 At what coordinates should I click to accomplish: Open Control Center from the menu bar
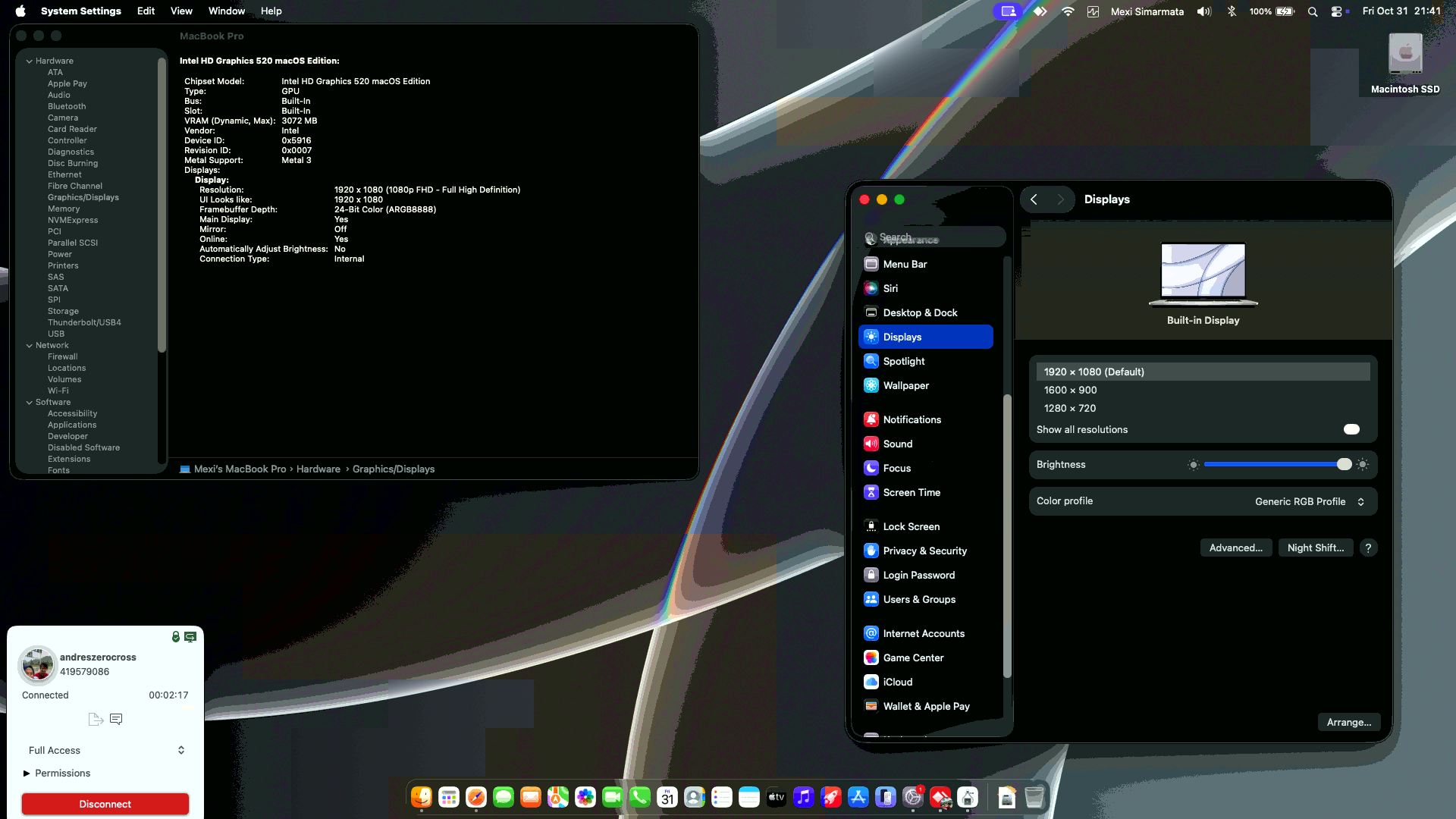coord(1337,11)
